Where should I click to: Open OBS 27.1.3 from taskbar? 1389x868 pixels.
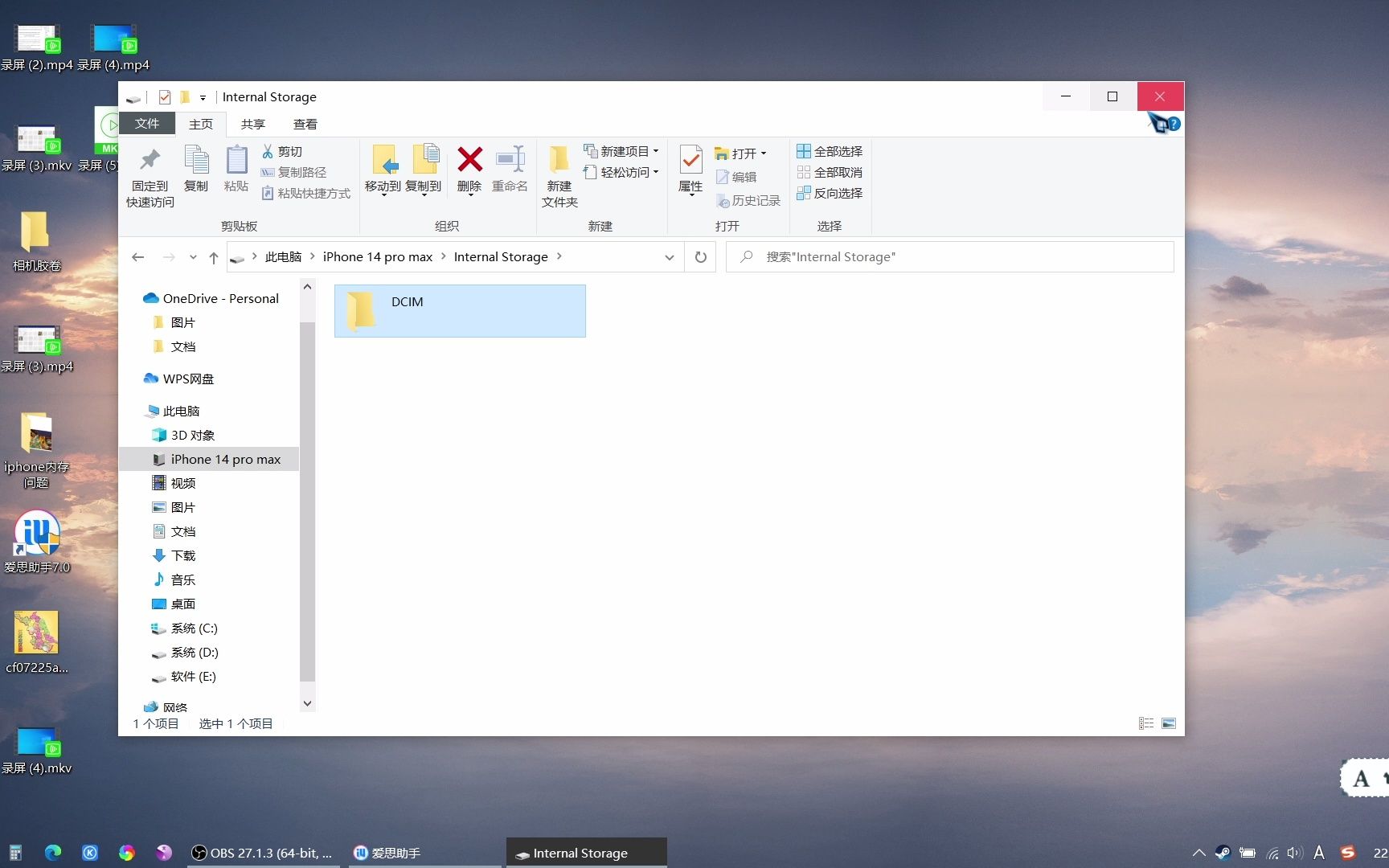(262, 853)
